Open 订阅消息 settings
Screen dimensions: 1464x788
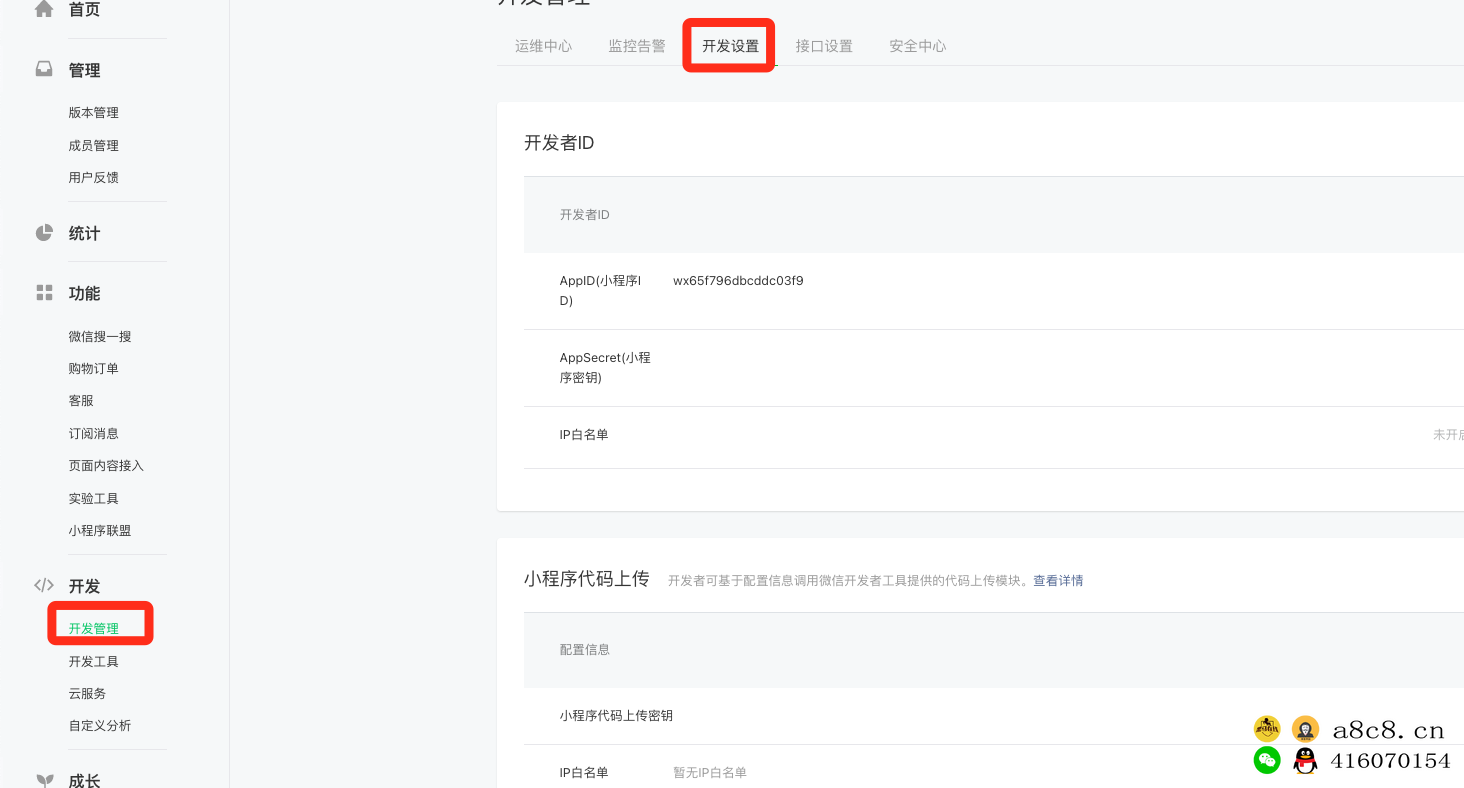pos(94,434)
